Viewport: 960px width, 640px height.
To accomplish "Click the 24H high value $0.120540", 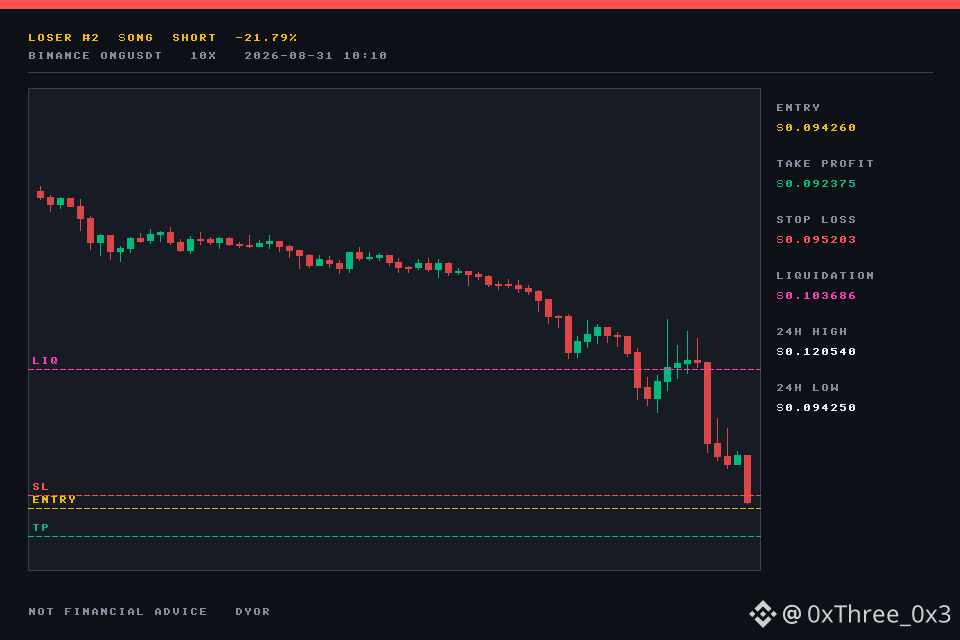I will tap(816, 352).
